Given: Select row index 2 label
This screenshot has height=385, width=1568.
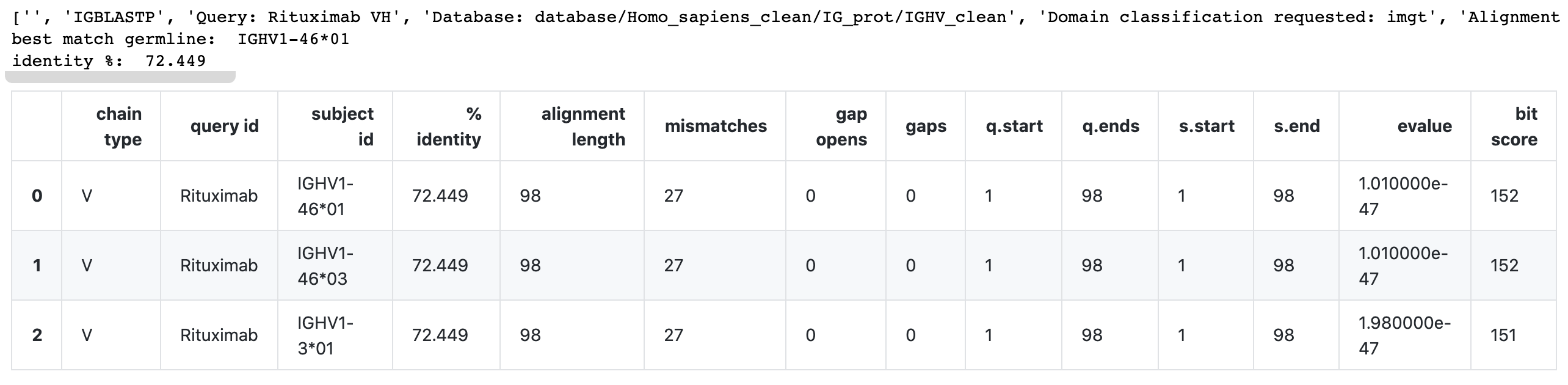Looking at the screenshot, I should (x=37, y=335).
